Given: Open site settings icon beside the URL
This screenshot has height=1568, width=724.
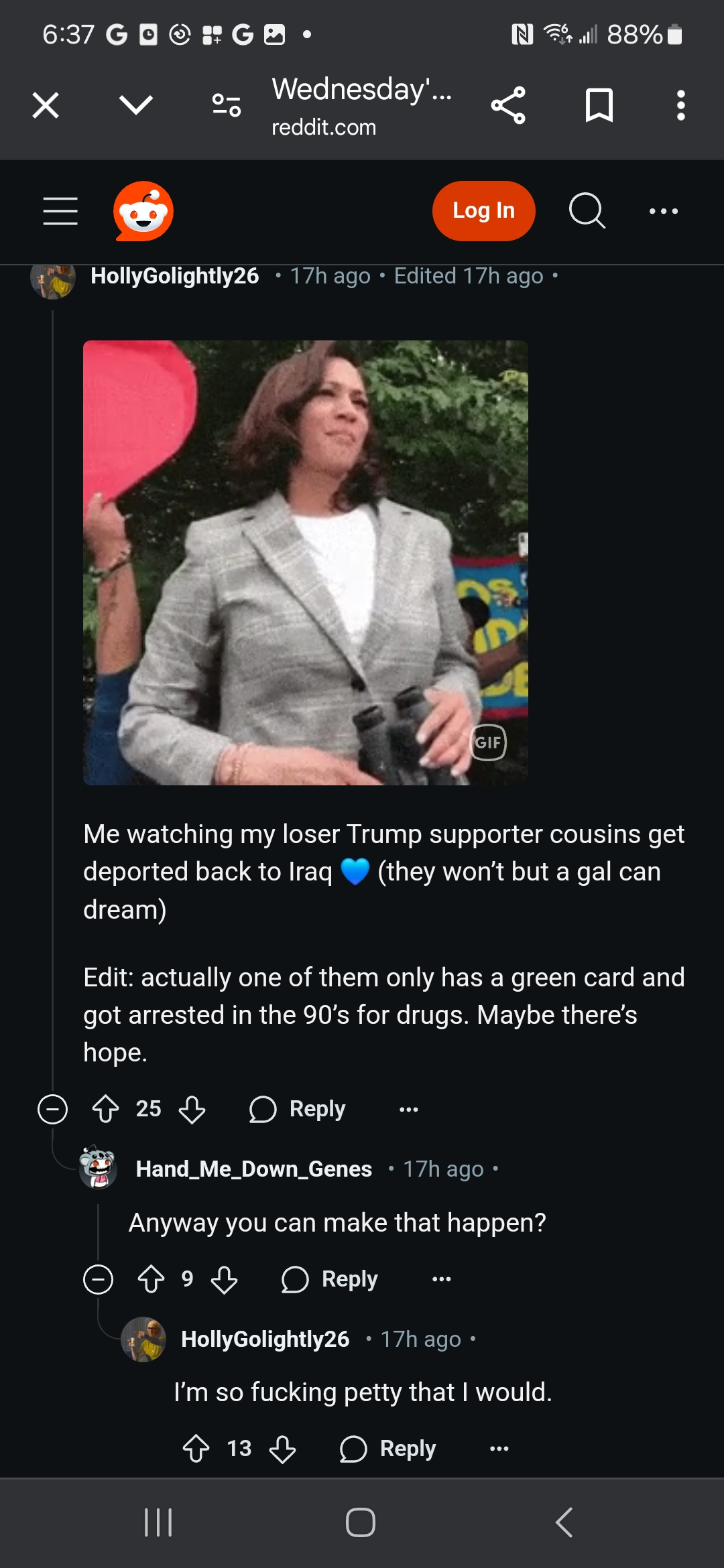Looking at the screenshot, I should (x=227, y=106).
